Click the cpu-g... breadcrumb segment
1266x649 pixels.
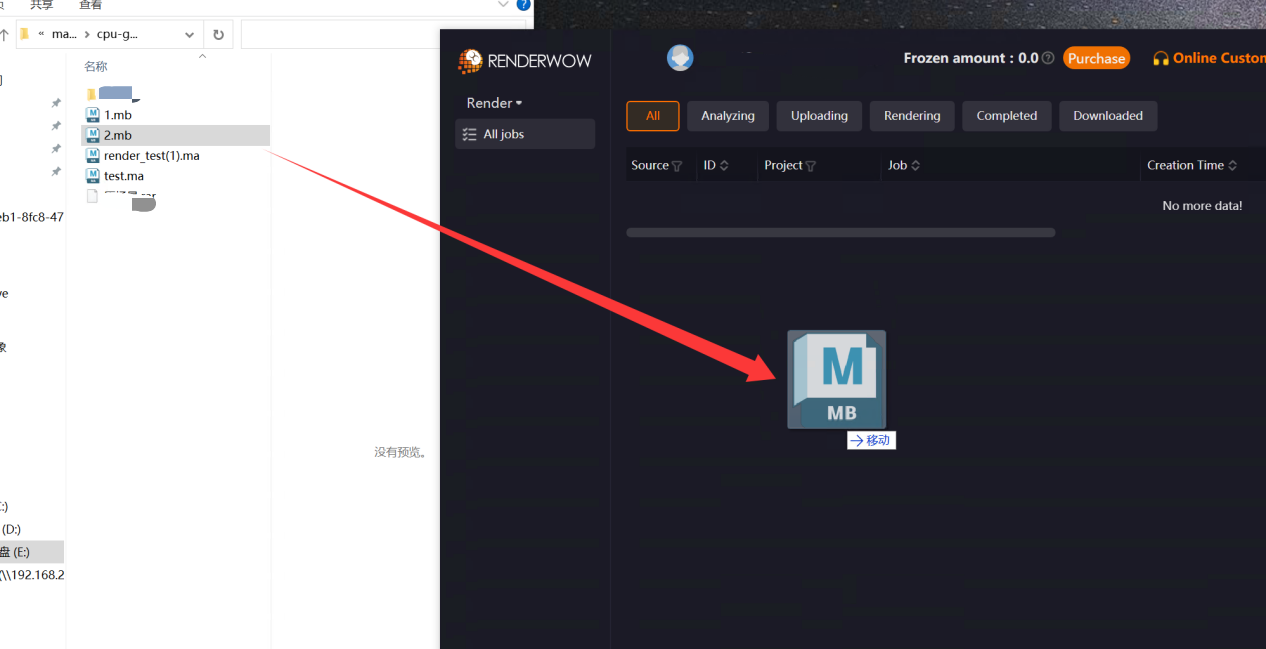pos(117,34)
